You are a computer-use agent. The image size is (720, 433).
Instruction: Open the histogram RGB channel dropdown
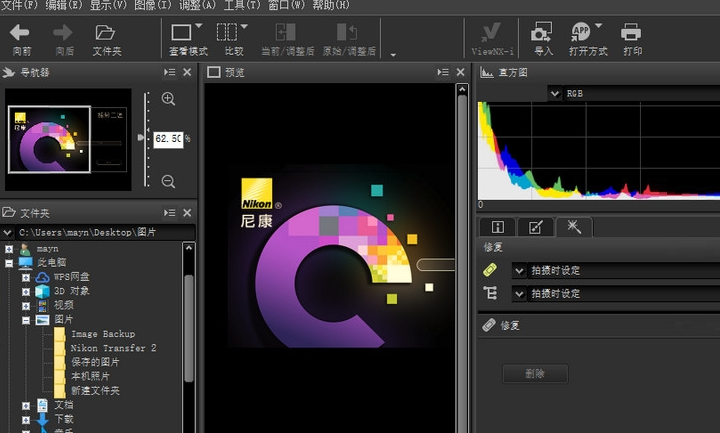click(555, 94)
